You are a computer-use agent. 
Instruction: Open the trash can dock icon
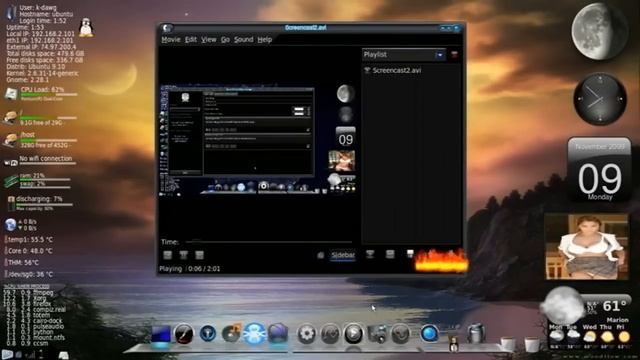[x=476, y=333]
